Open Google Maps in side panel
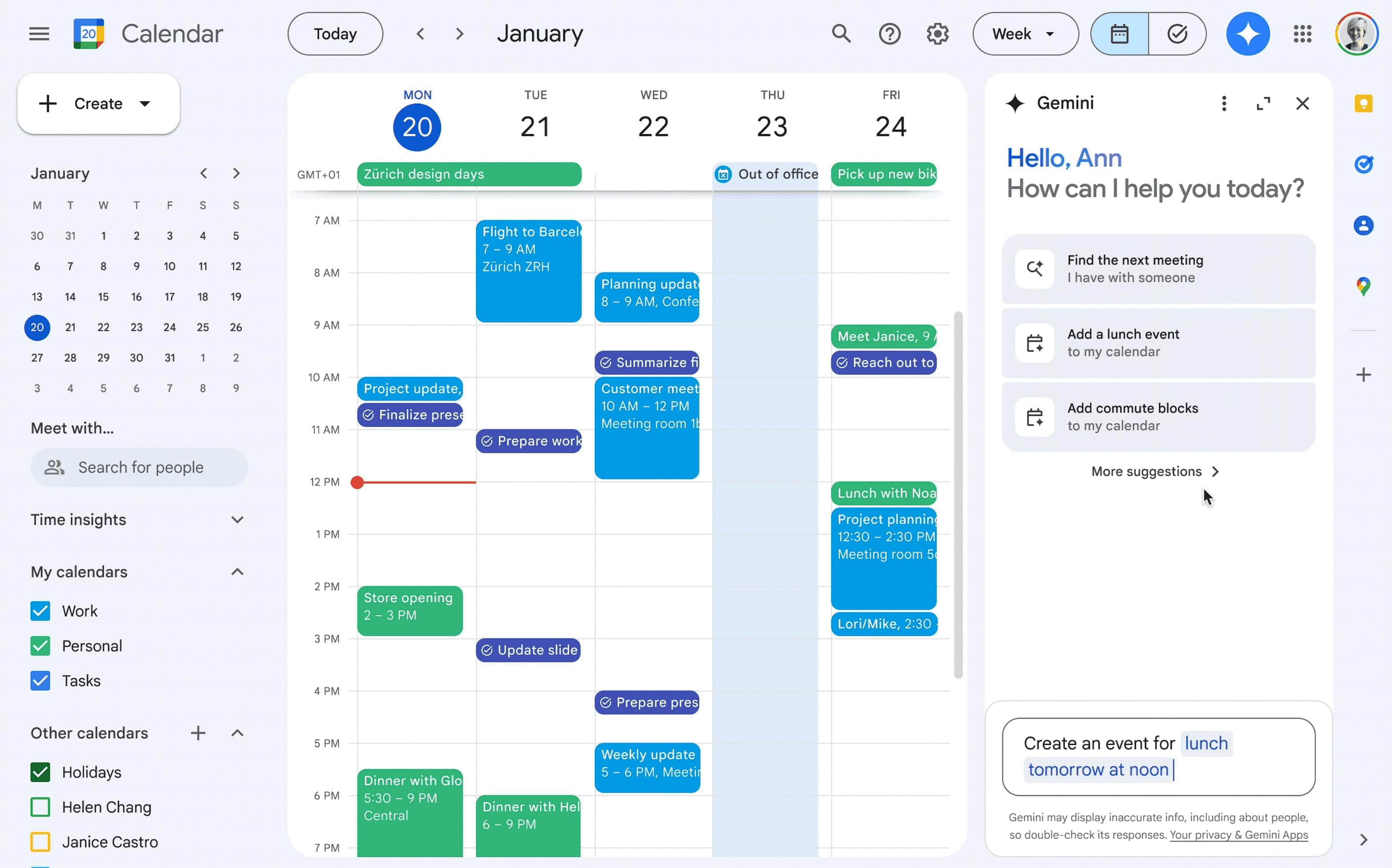Image resolution: width=1392 pixels, height=868 pixels. click(1363, 286)
